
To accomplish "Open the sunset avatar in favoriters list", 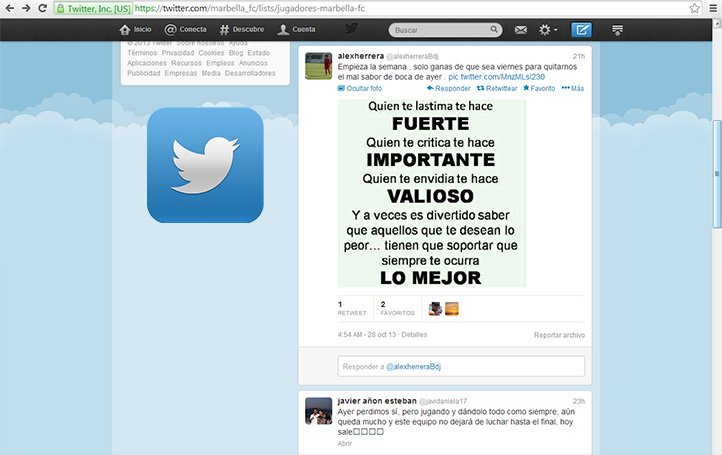I will click(x=452, y=309).
